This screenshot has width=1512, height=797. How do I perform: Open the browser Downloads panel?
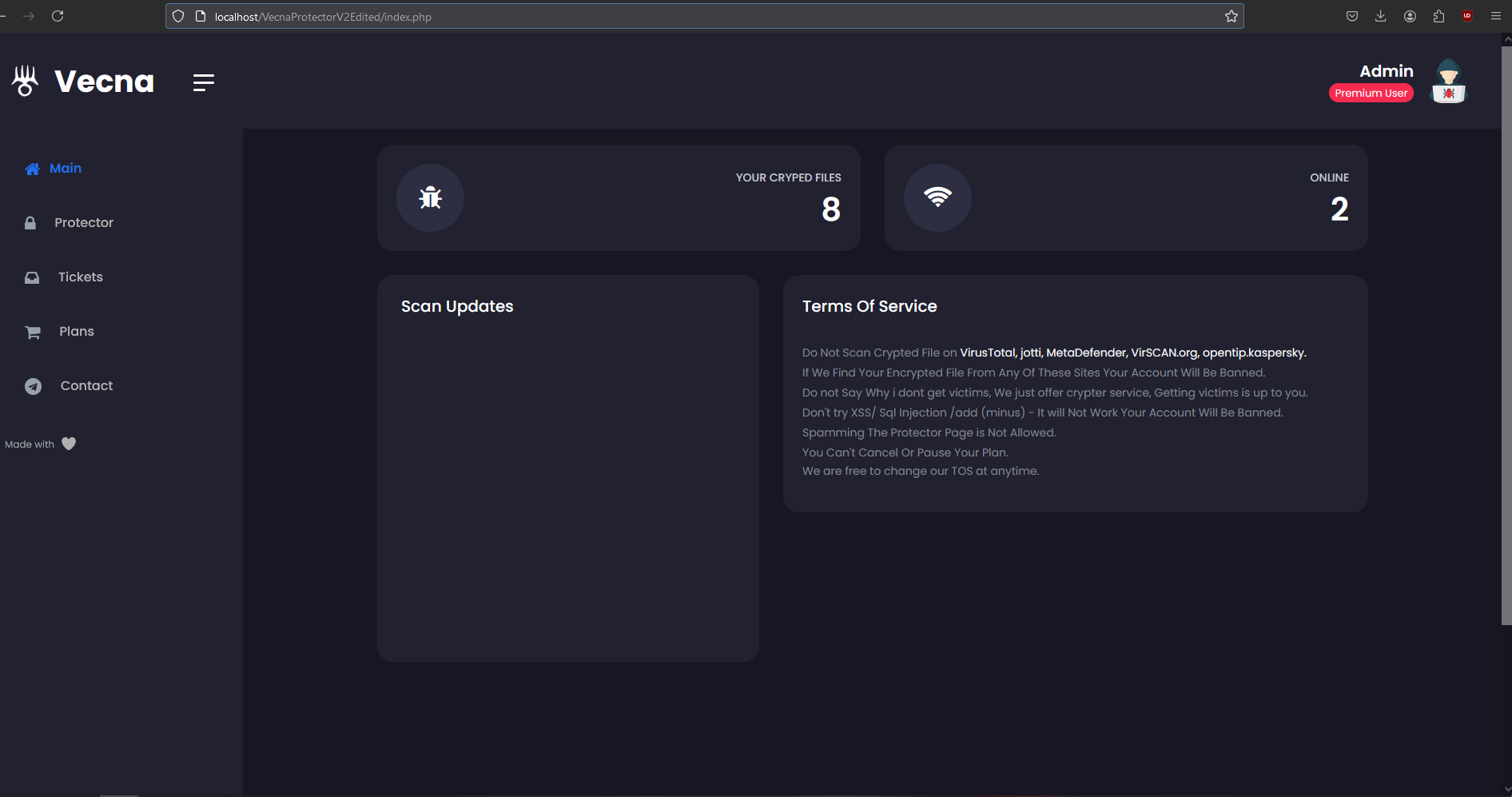click(x=1381, y=16)
